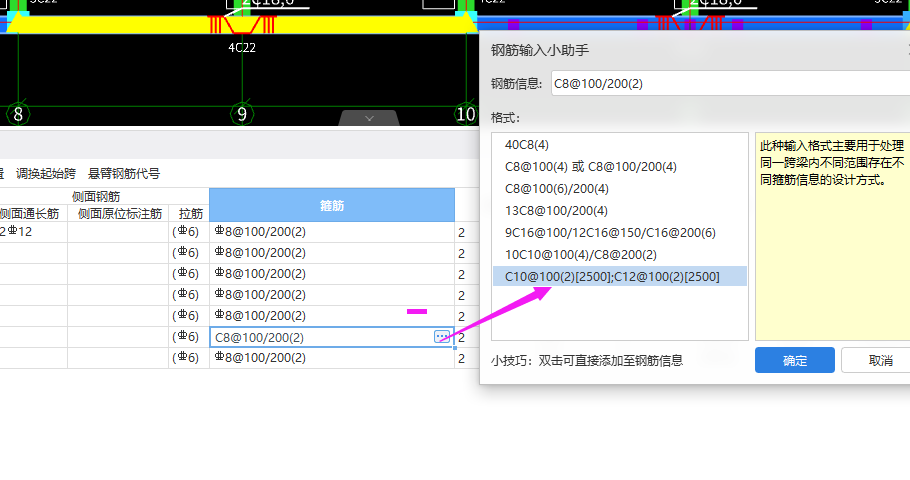Select format C8@100(4) 或 C8@100/200(4)

620,167
